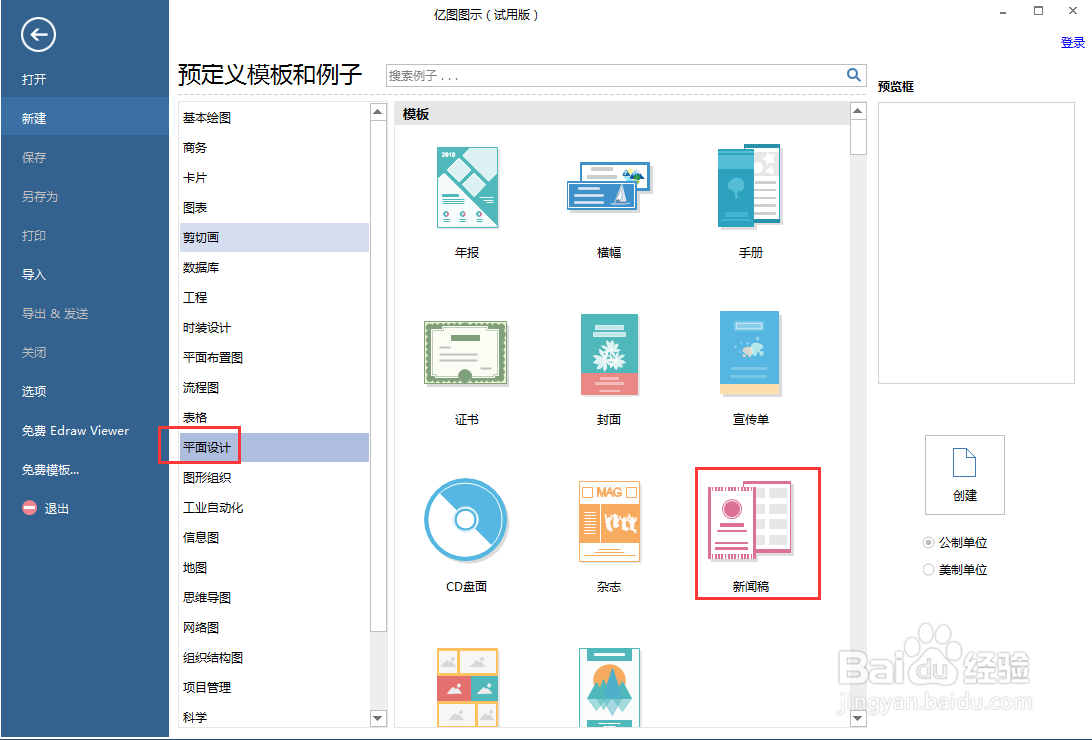Select 流程图 category
1092x740 pixels.
(x=274, y=387)
